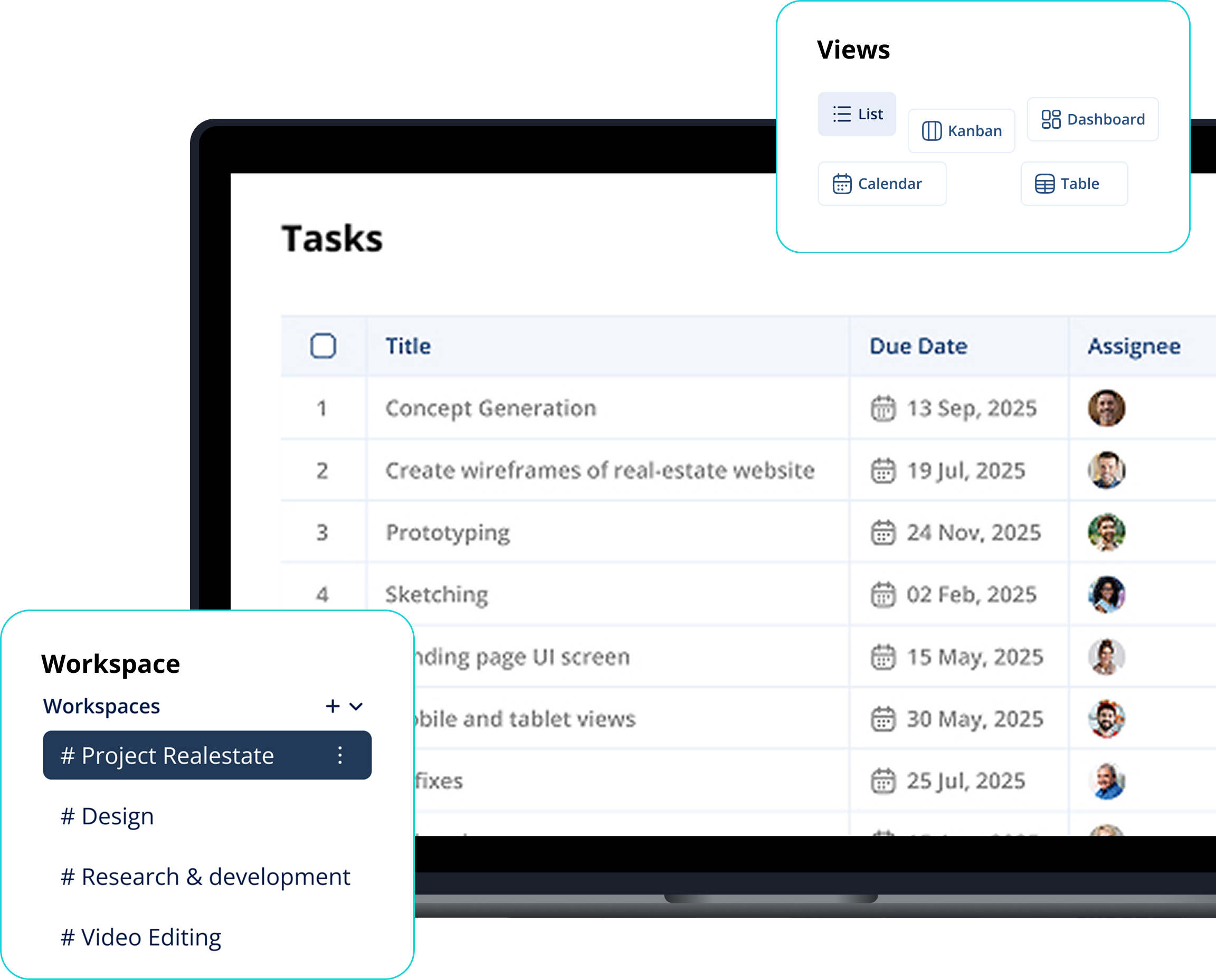Sort tasks by the Due Date column
The height and width of the screenshot is (980, 1216).
(918, 346)
